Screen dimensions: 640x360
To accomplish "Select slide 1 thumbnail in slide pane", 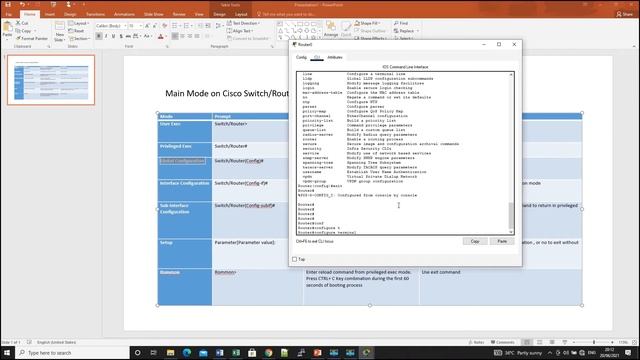I will pos(51,80).
